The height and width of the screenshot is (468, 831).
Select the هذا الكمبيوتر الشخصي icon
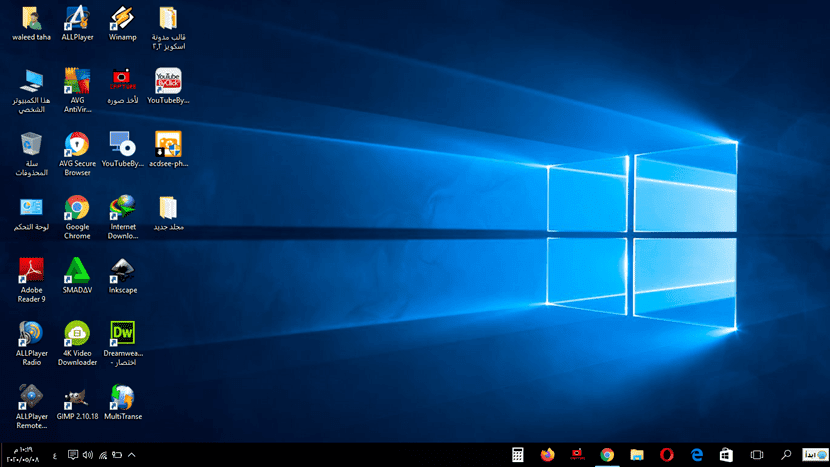click(x=31, y=91)
